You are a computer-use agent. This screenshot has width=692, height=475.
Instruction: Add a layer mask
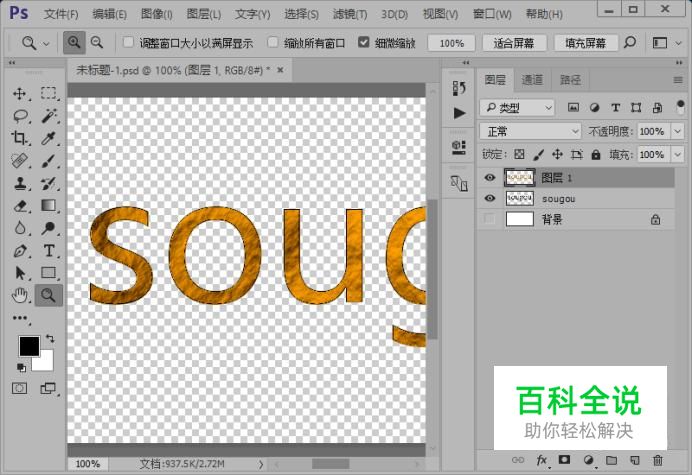click(564, 460)
